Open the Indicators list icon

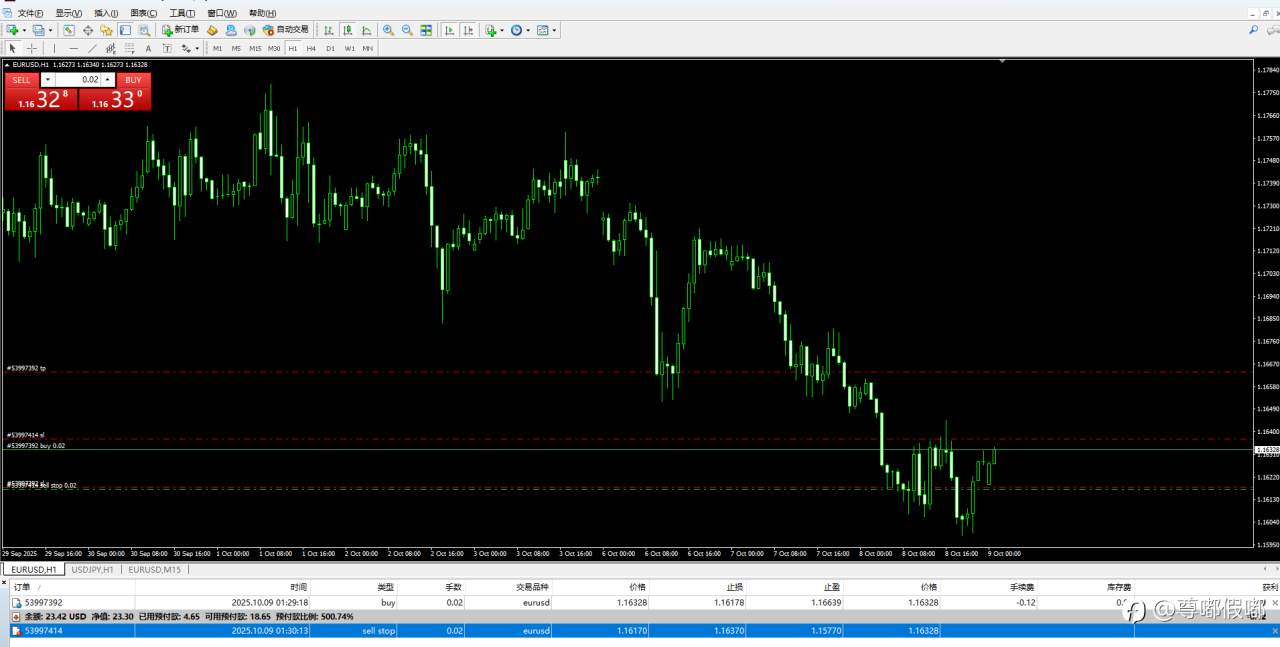(490, 30)
